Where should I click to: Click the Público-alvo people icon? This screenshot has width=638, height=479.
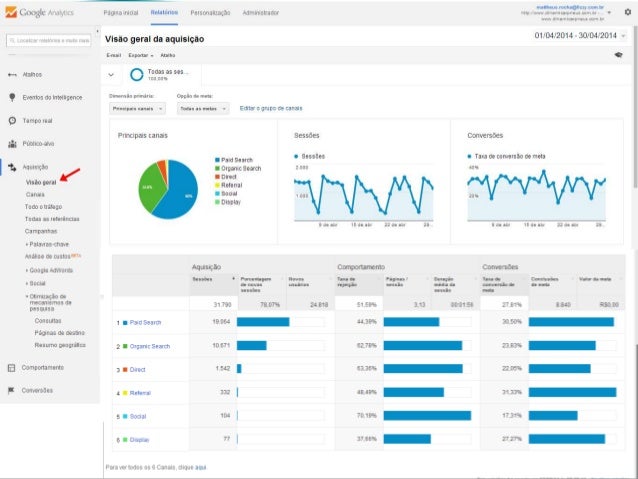[12, 143]
